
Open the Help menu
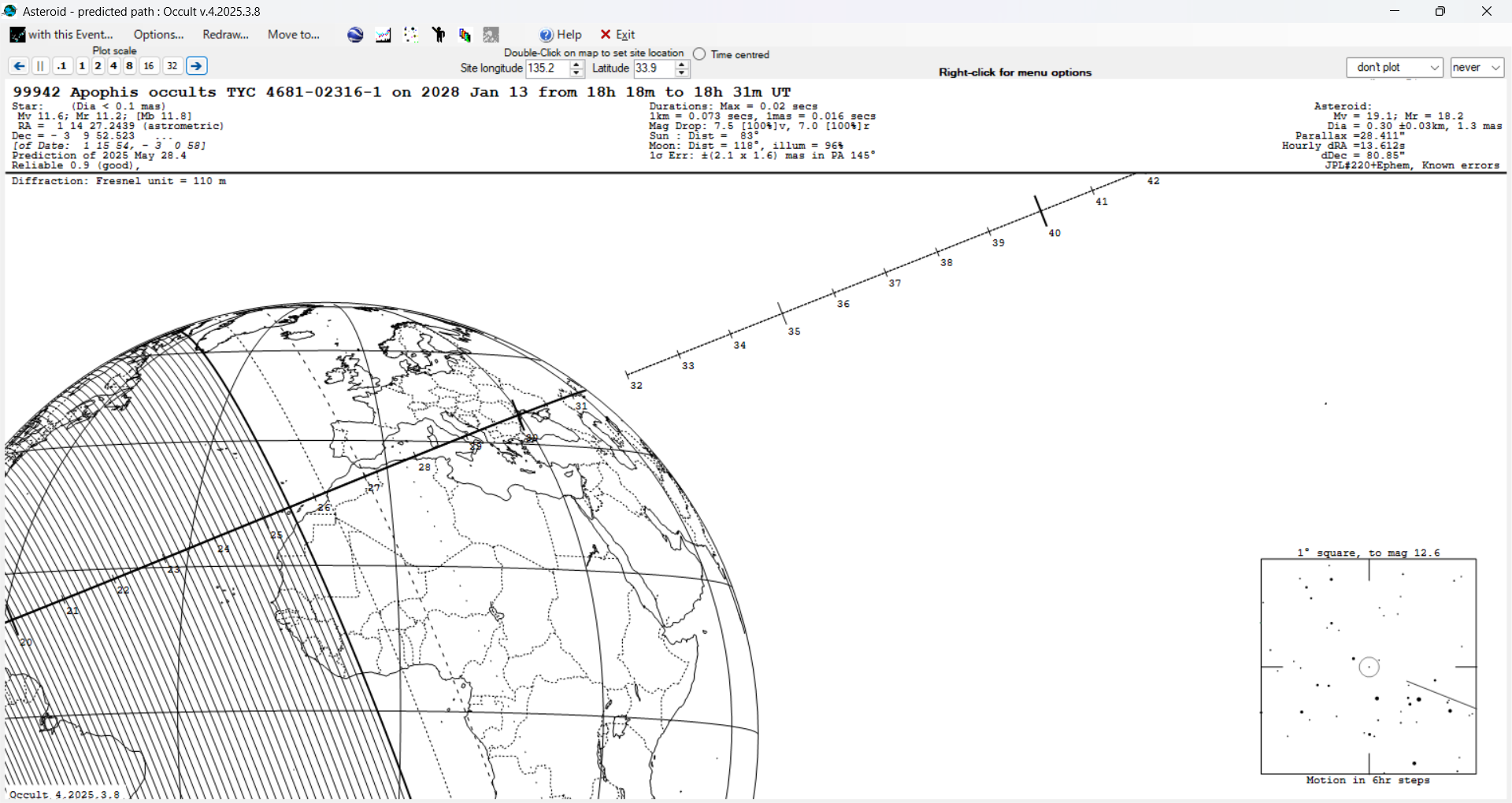[x=561, y=35]
